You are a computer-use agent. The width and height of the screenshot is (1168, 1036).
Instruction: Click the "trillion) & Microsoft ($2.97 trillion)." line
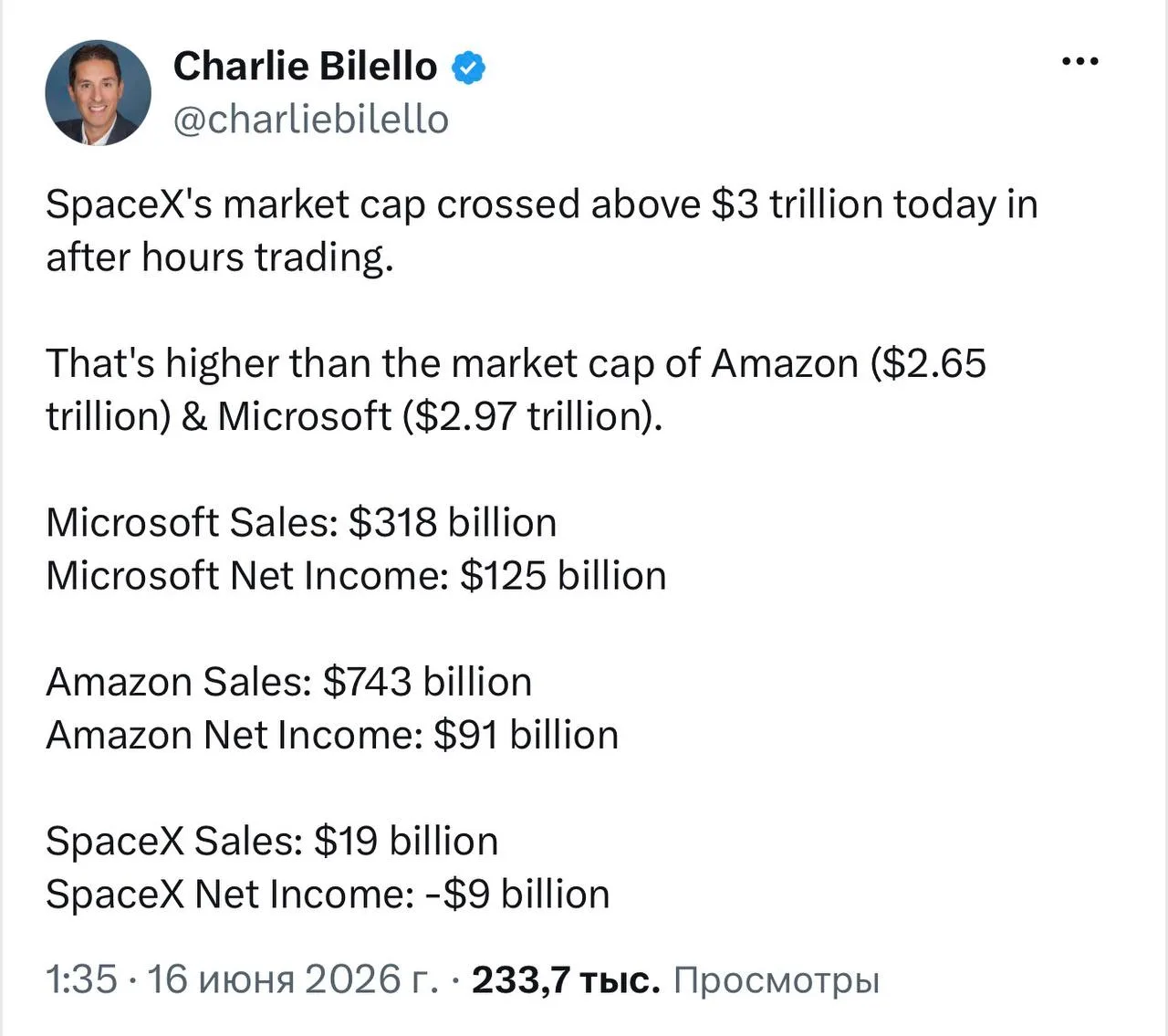(354, 416)
